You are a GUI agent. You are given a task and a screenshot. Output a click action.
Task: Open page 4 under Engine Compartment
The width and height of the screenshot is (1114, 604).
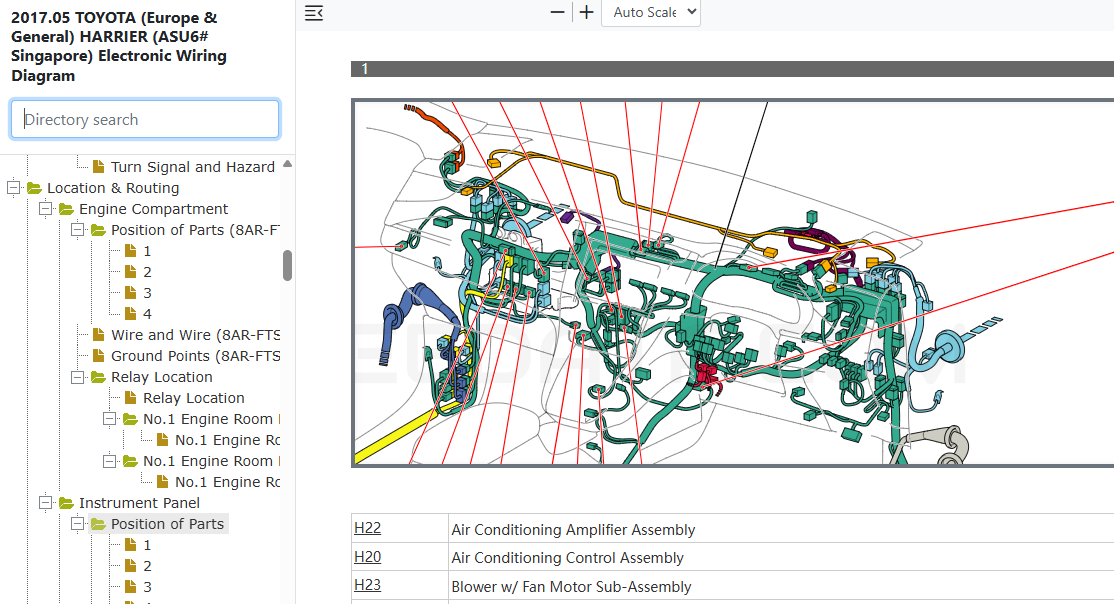click(x=147, y=314)
